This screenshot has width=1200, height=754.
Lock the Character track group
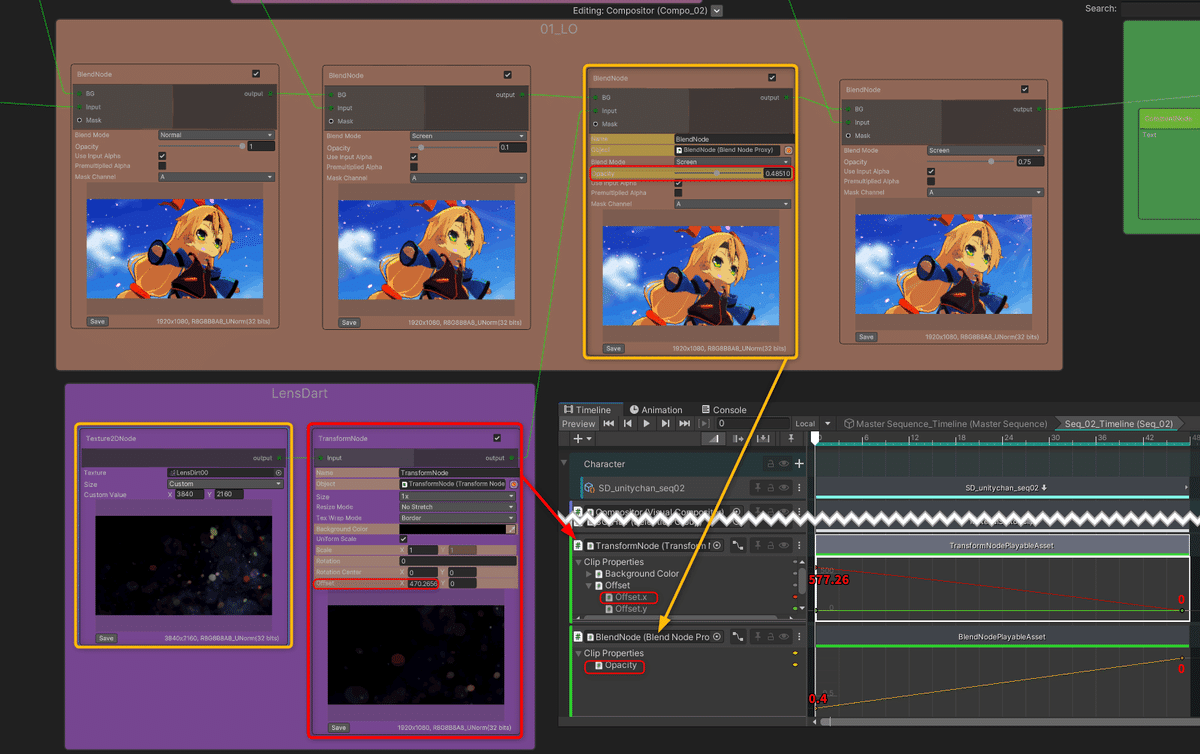pyautogui.click(x=769, y=464)
